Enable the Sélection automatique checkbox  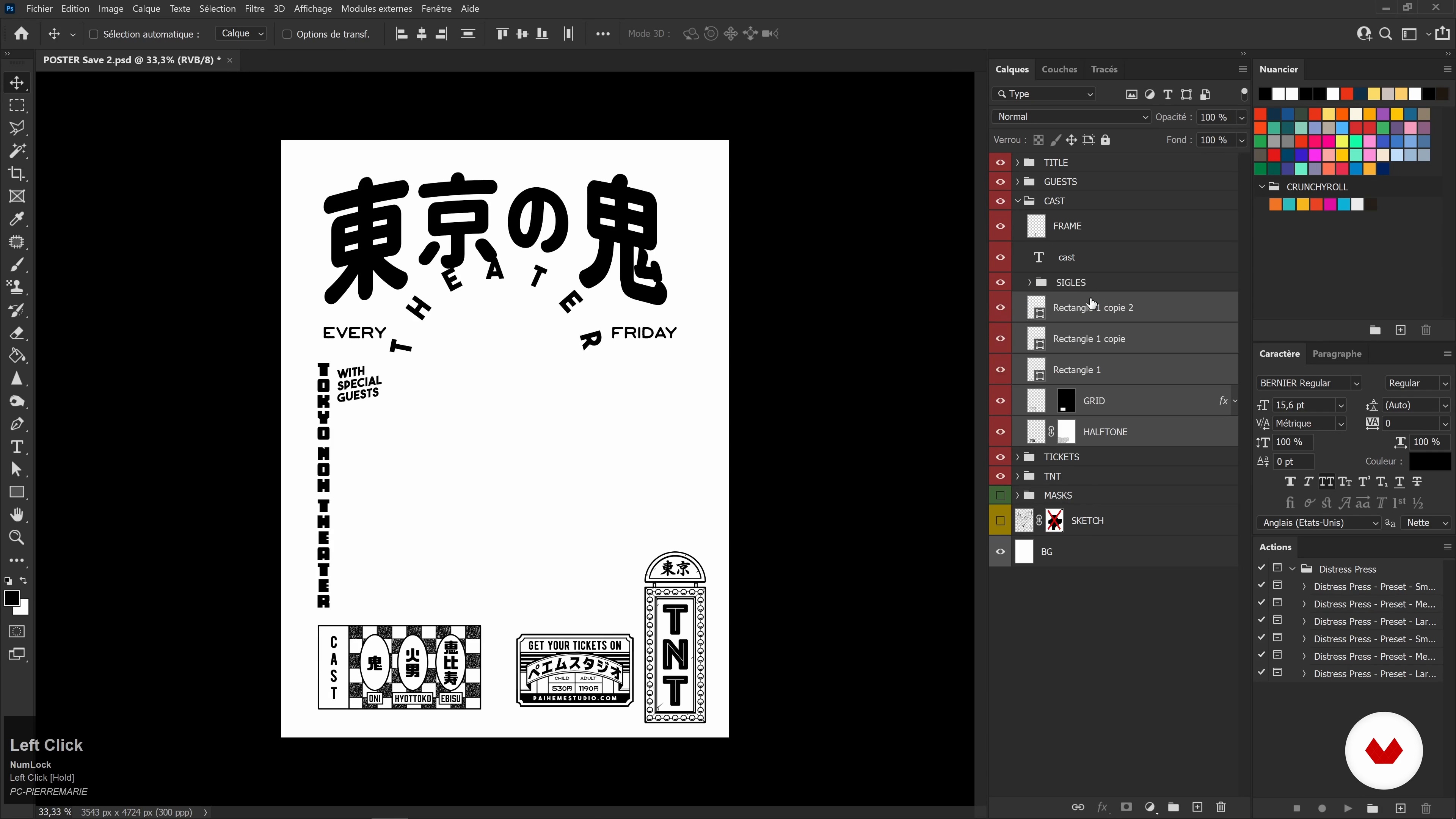pyautogui.click(x=94, y=34)
